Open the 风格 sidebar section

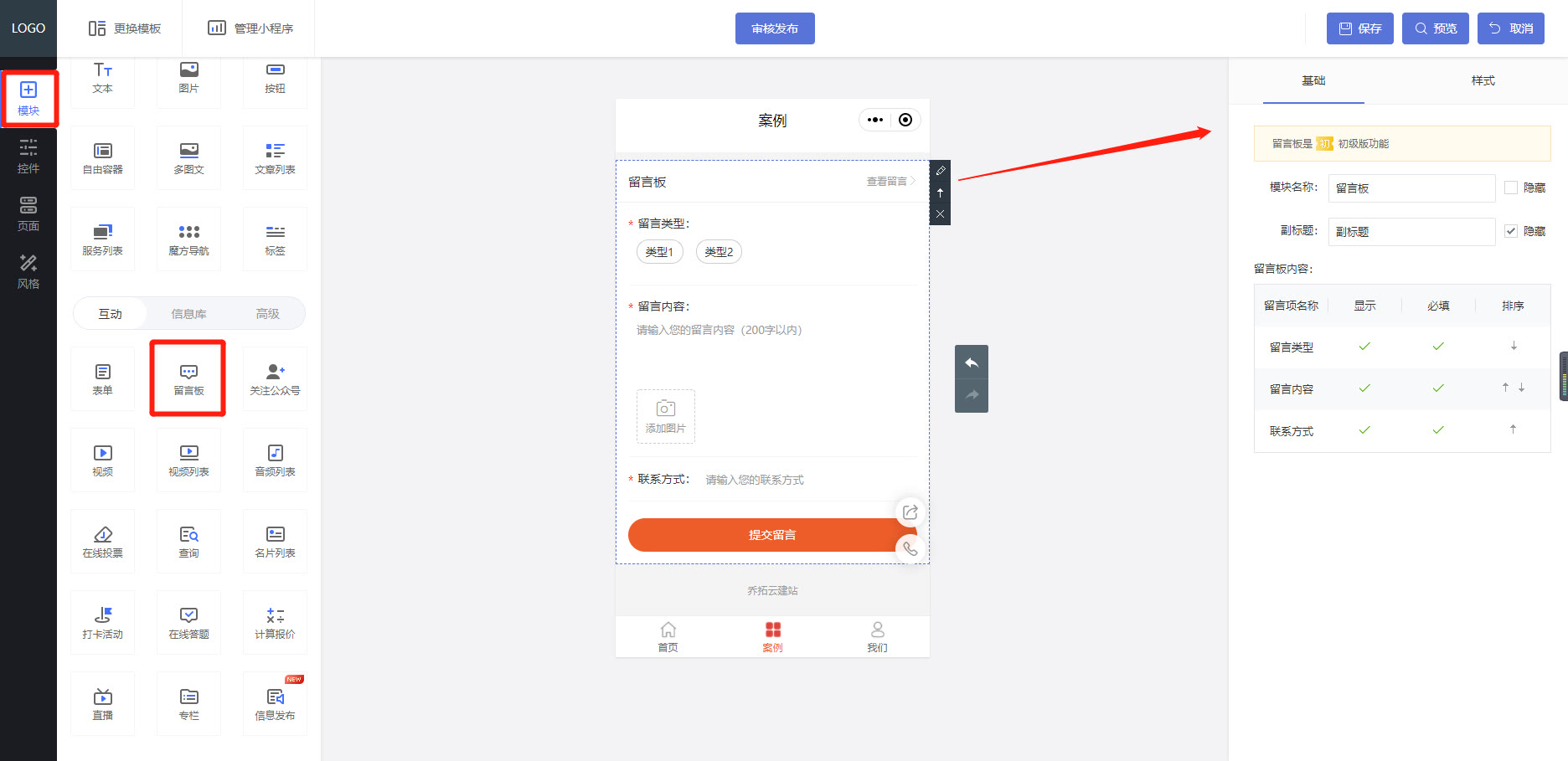click(28, 272)
